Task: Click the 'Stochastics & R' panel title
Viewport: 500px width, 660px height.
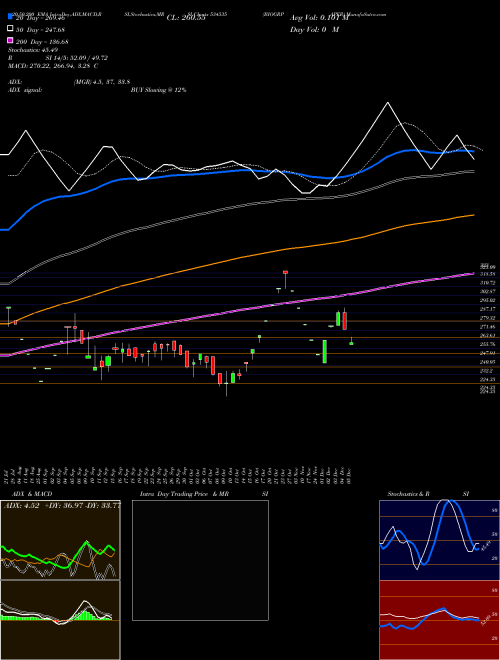Action: tap(409, 494)
